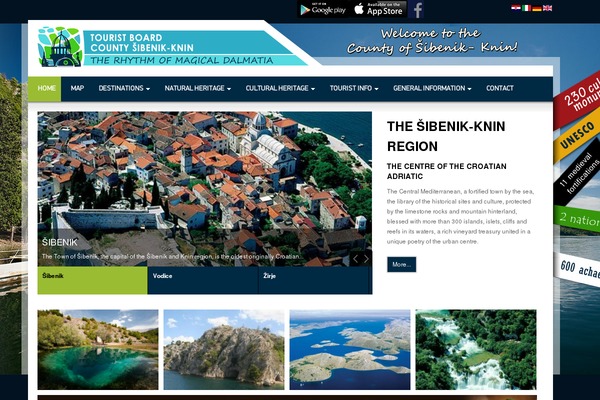The width and height of the screenshot is (600, 400).
Task: Click the yellow UNESCO ribbon
Action: 577,137
